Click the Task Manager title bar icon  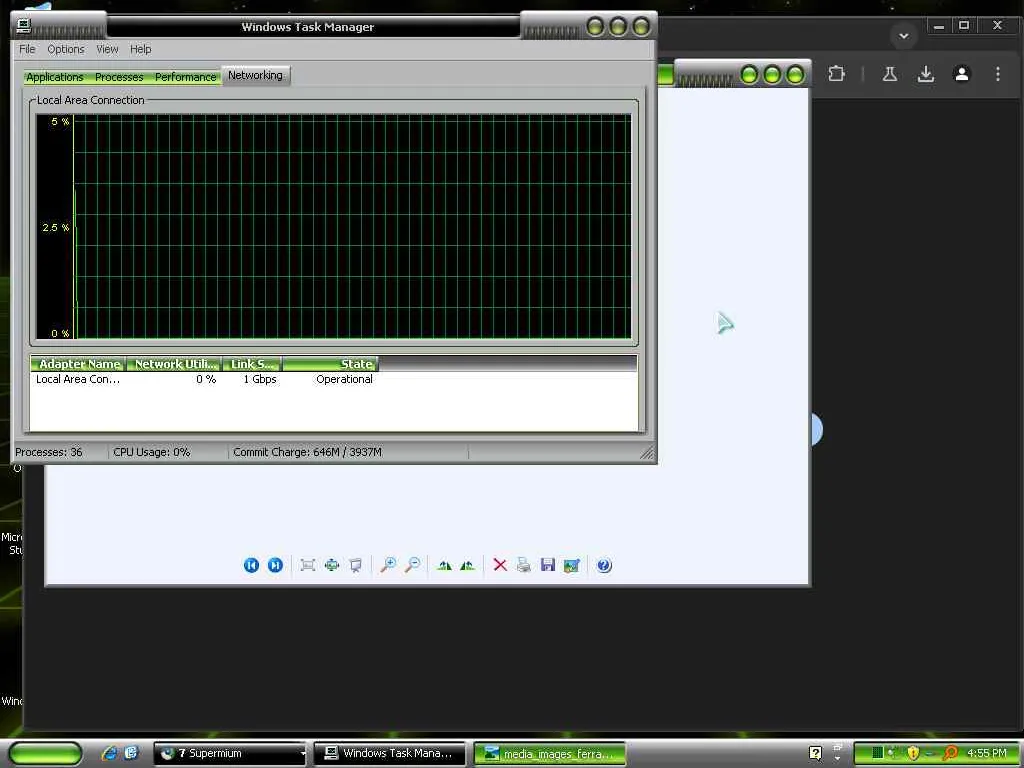(x=24, y=25)
